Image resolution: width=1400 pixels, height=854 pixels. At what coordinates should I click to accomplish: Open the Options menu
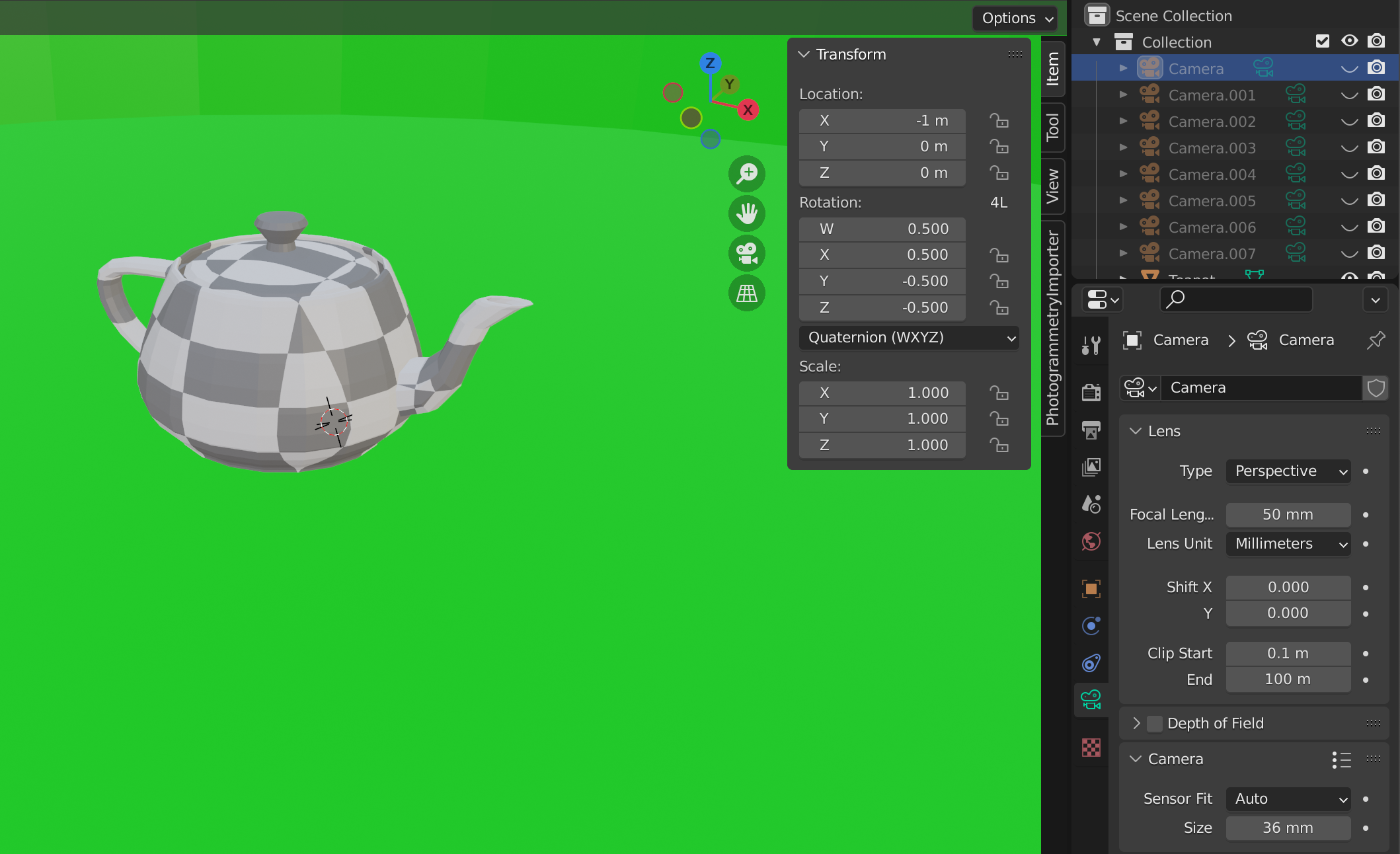(1015, 18)
